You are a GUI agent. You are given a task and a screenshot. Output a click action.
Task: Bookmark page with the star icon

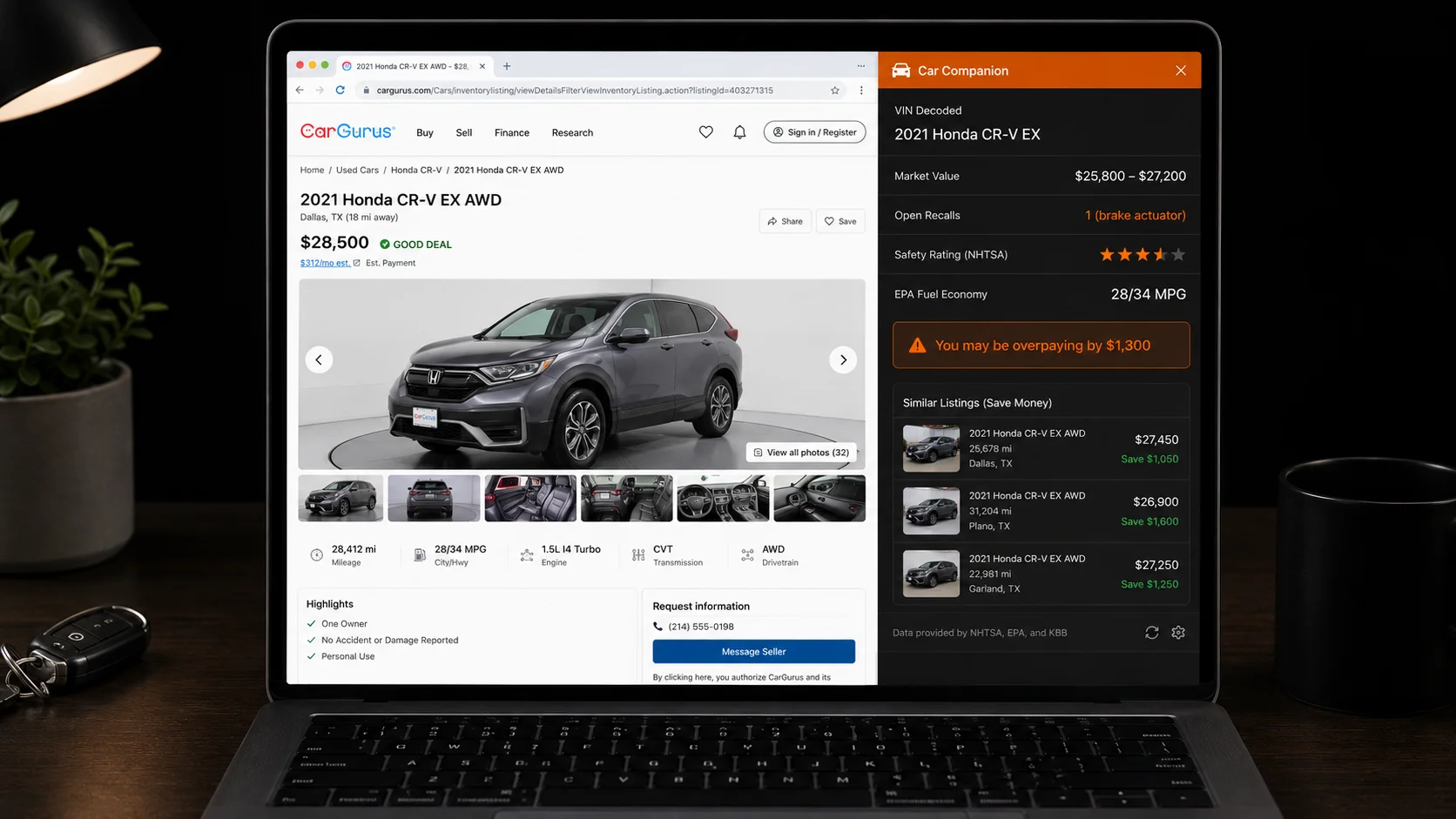(x=835, y=91)
